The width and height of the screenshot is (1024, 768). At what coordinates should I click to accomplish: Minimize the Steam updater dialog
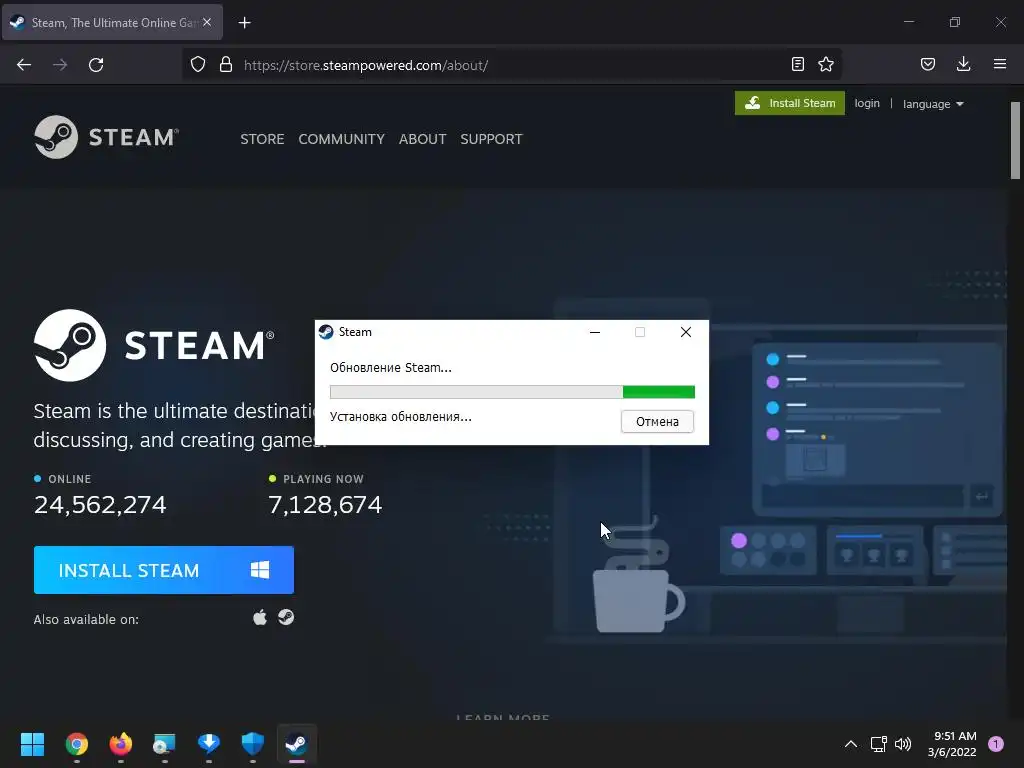point(595,332)
